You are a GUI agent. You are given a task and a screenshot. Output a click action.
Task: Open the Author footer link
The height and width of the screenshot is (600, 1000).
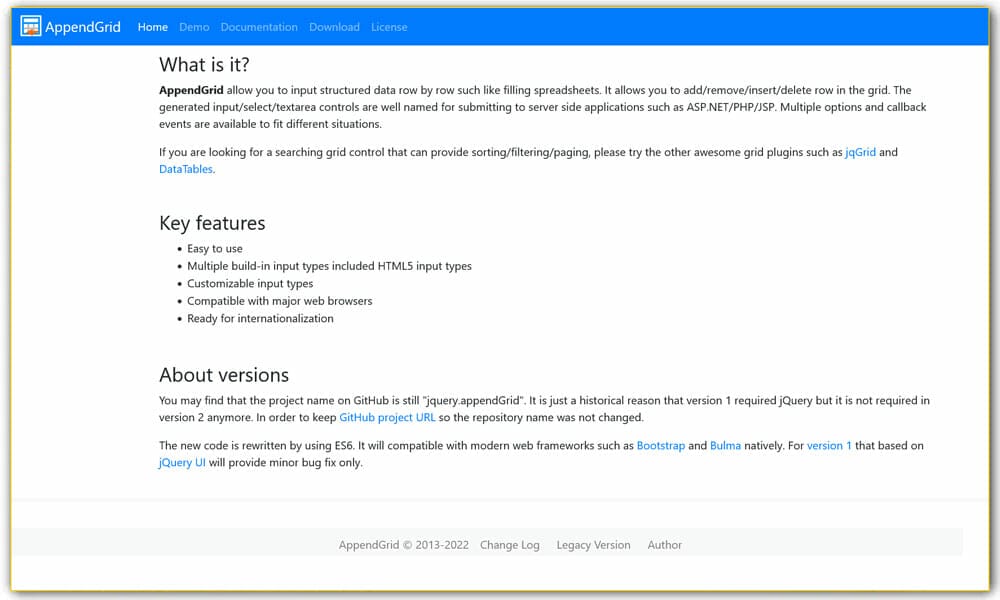665,545
